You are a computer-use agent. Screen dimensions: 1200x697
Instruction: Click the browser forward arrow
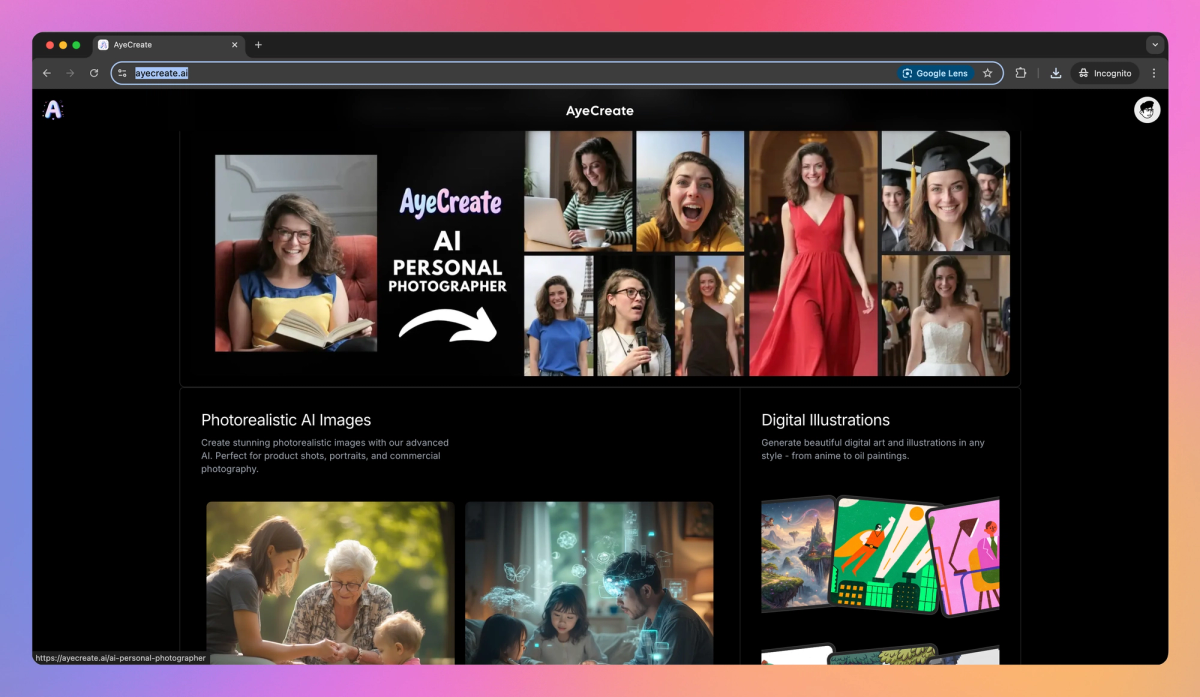(x=70, y=73)
